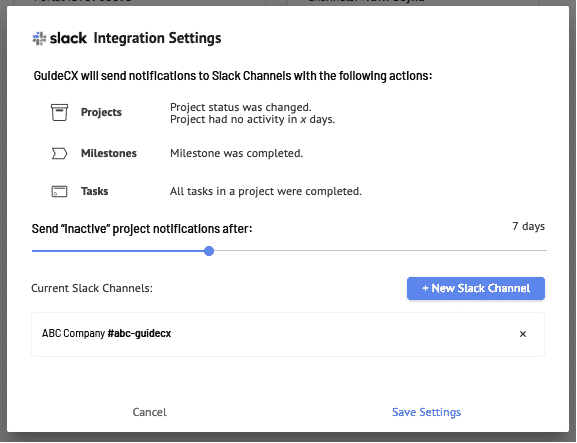Screen dimensions: 577x443
Task: Click the Tasks card icon
Action: (x=59, y=192)
